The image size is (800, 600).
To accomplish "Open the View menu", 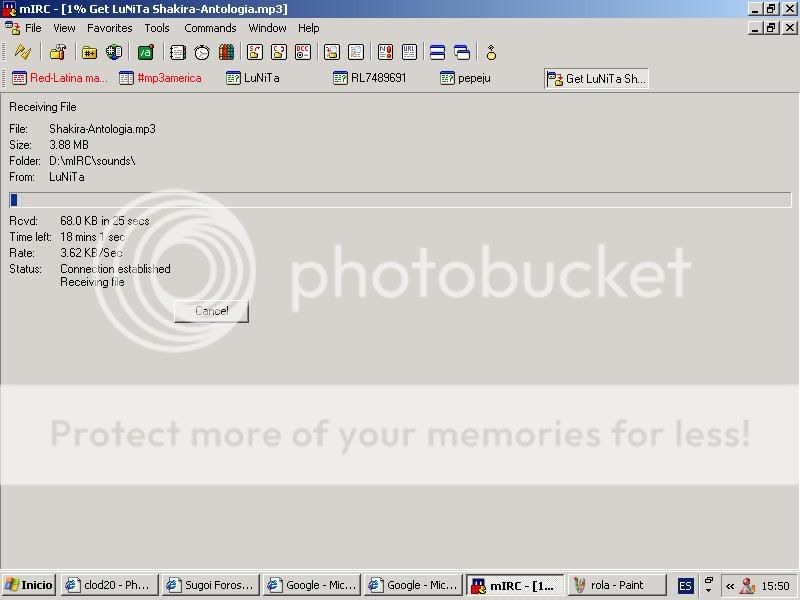I will pos(64,28).
